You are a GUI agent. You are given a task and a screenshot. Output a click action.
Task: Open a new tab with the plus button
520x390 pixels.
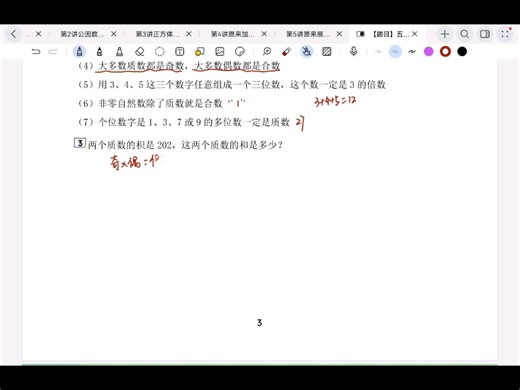tap(444, 34)
